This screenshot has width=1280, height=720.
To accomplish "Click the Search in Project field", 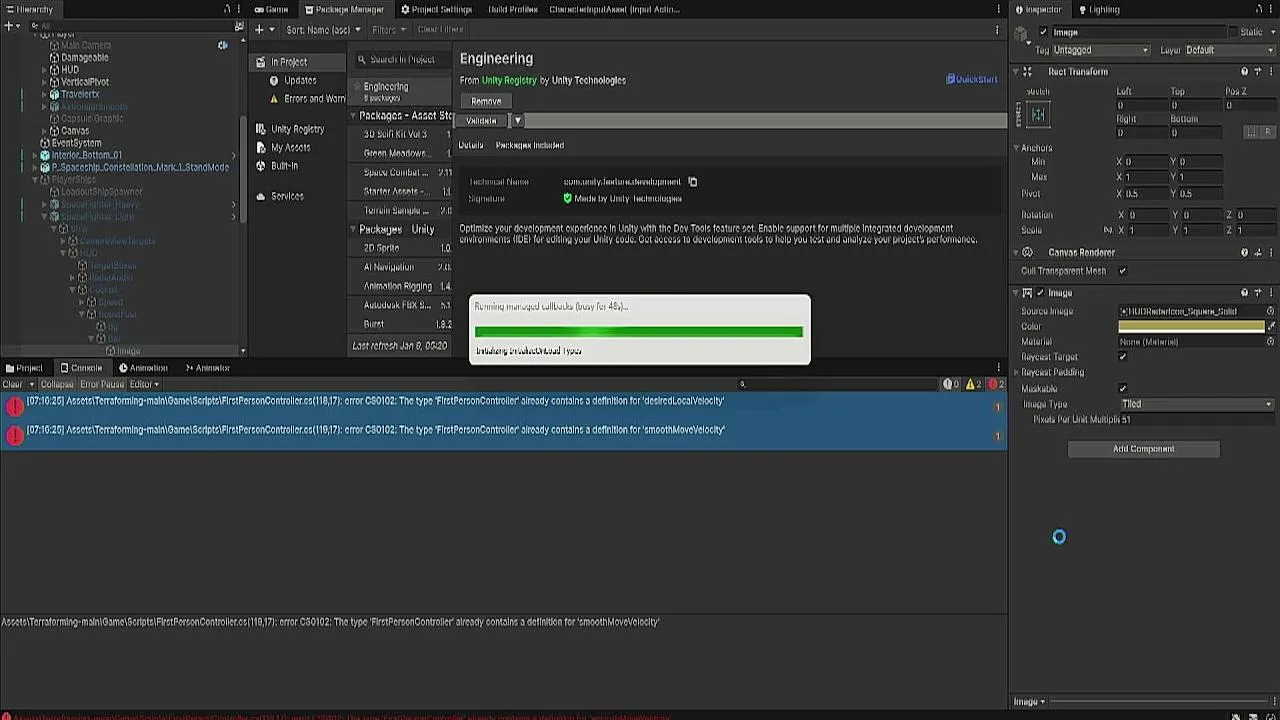I will [x=403, y=60].
